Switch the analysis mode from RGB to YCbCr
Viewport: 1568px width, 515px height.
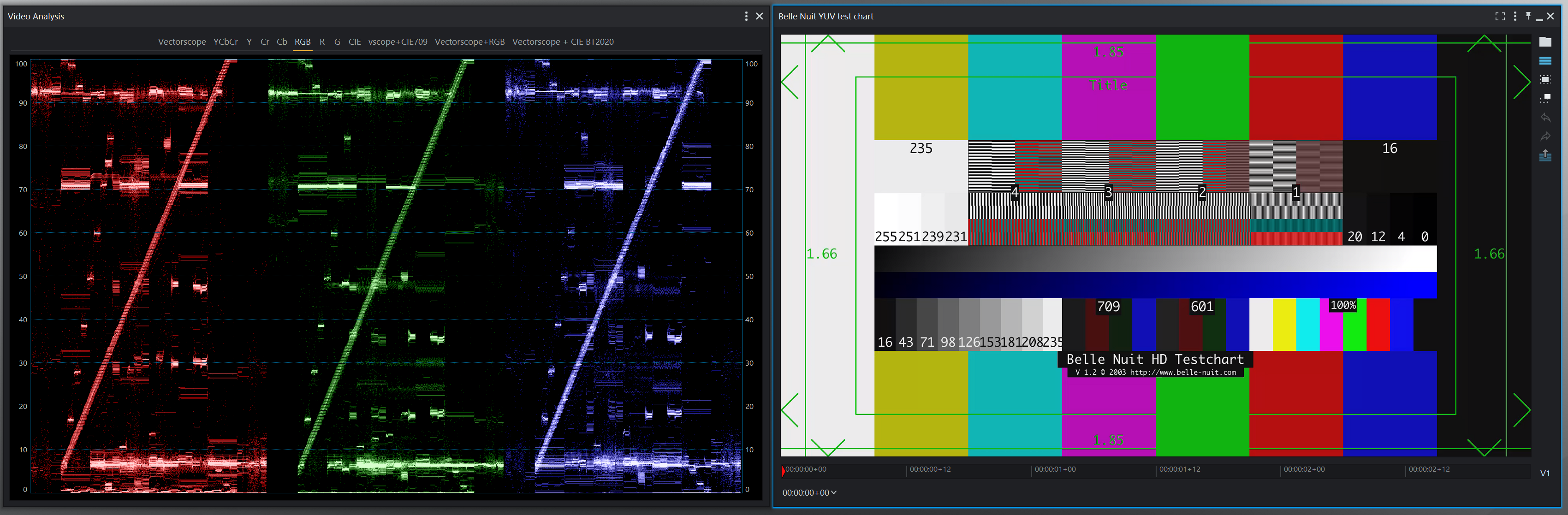tap(225, 41)
